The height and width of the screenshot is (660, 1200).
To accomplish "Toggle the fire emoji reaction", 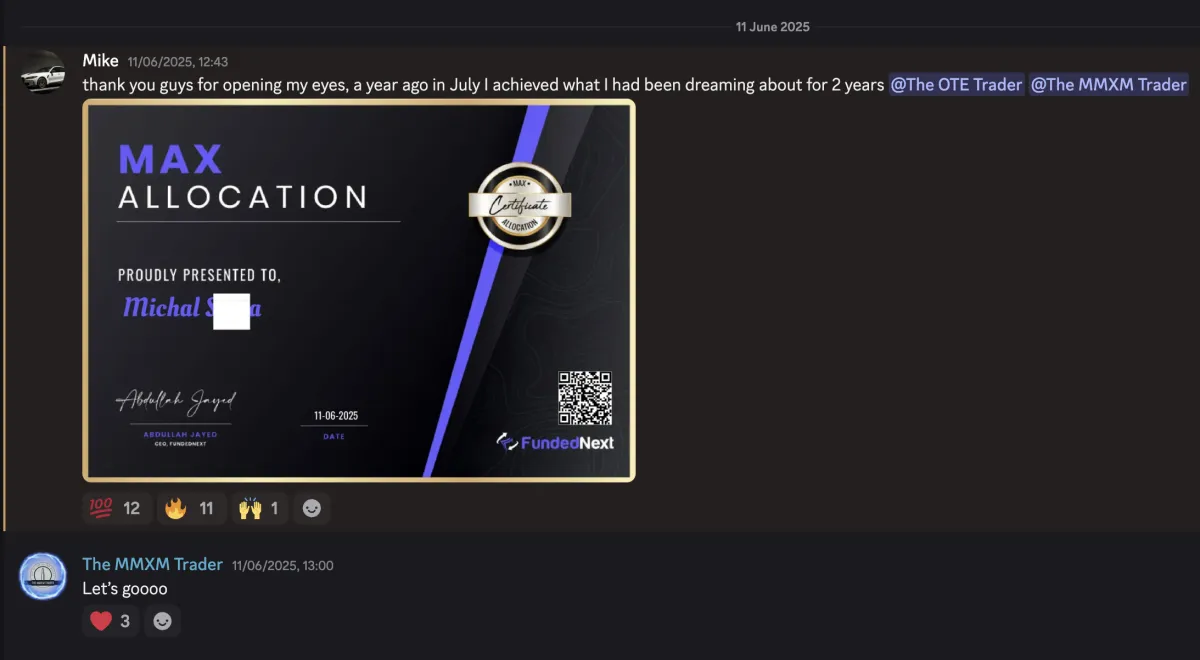I will coord(191,508).
